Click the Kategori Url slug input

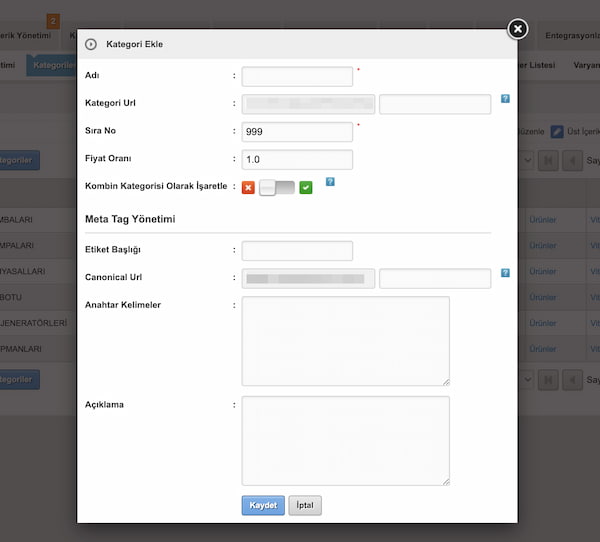click(x=435, y=104)
